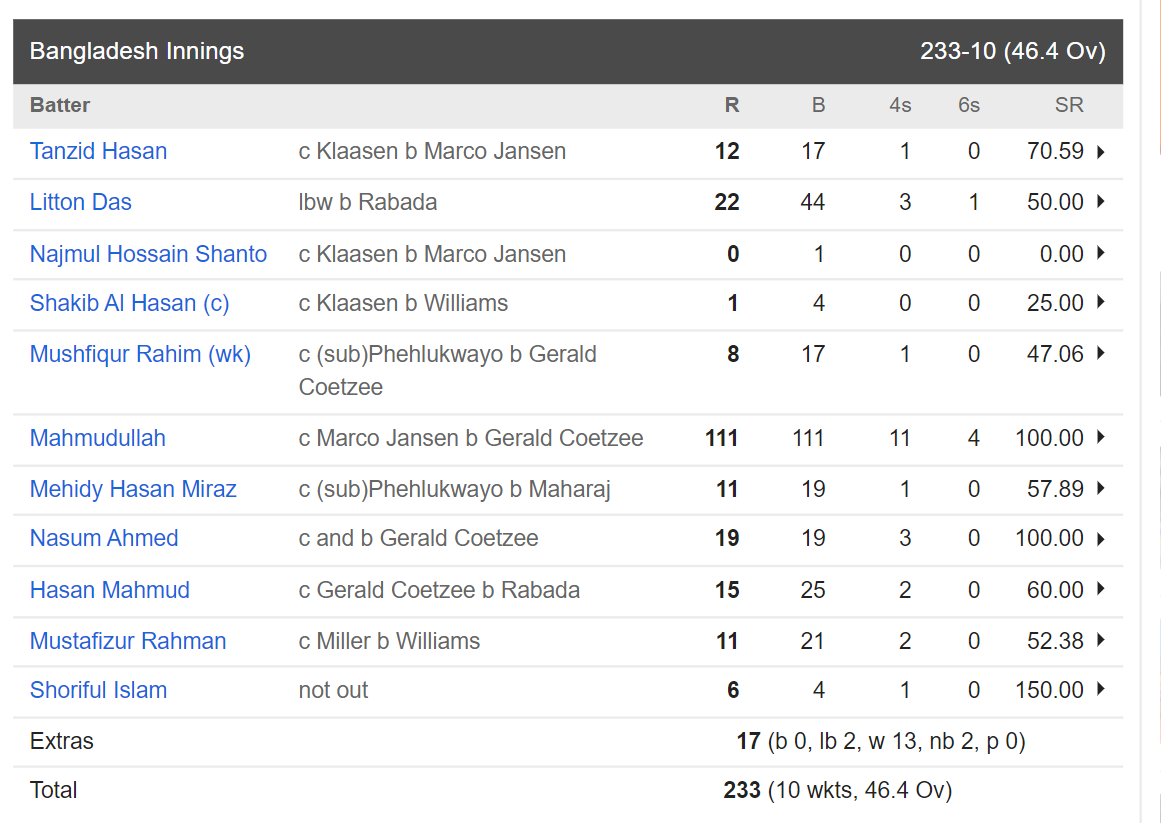
Task: Expand Shoriful Islam's row arrow
Action: (1101, 689)
